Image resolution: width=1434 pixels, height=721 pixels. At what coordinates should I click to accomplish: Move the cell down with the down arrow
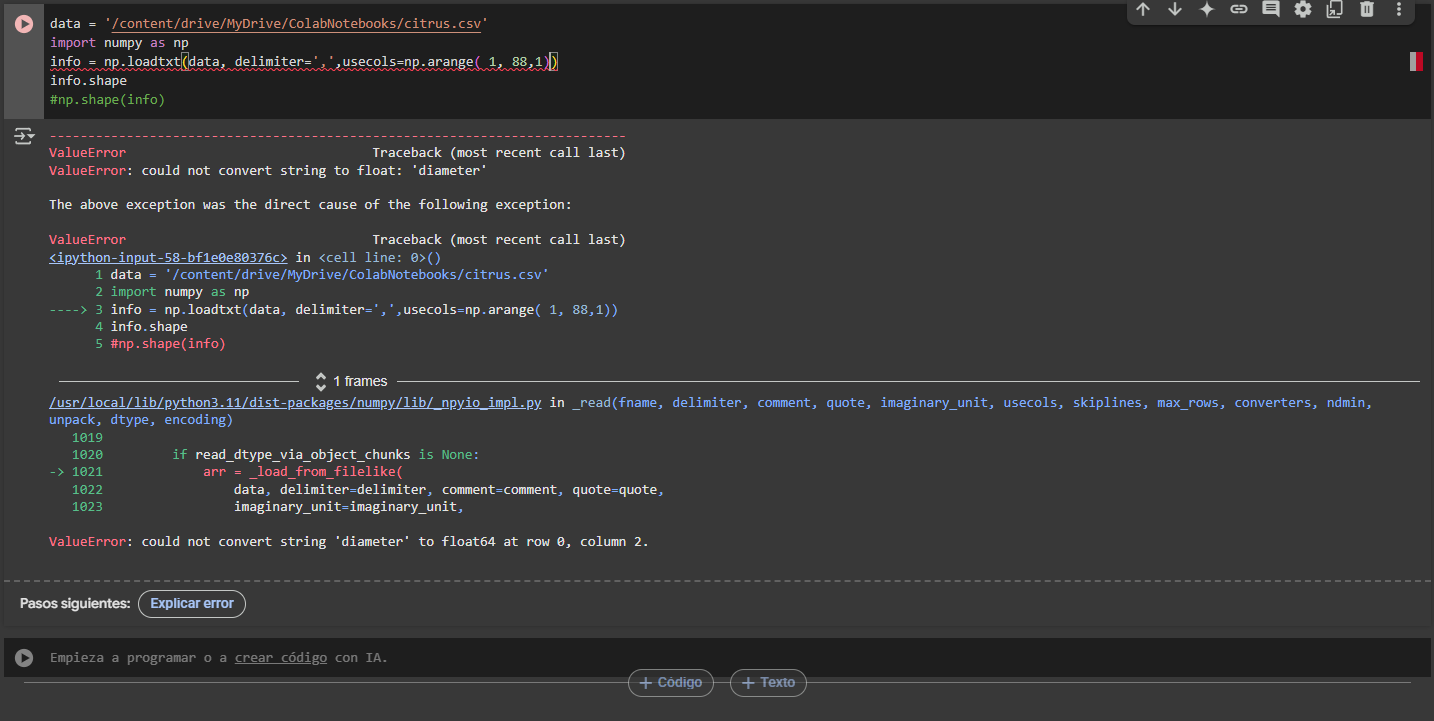[x=1175, y=9]
